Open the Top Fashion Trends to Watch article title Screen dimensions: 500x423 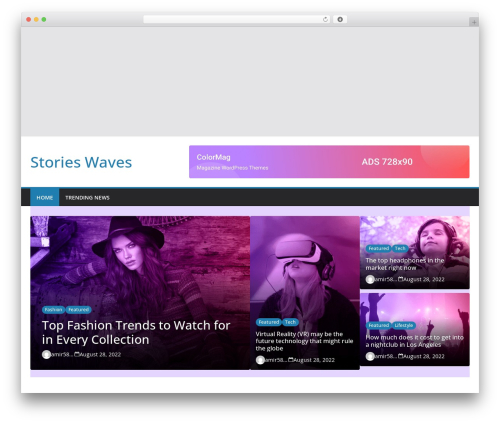point(136,332)
